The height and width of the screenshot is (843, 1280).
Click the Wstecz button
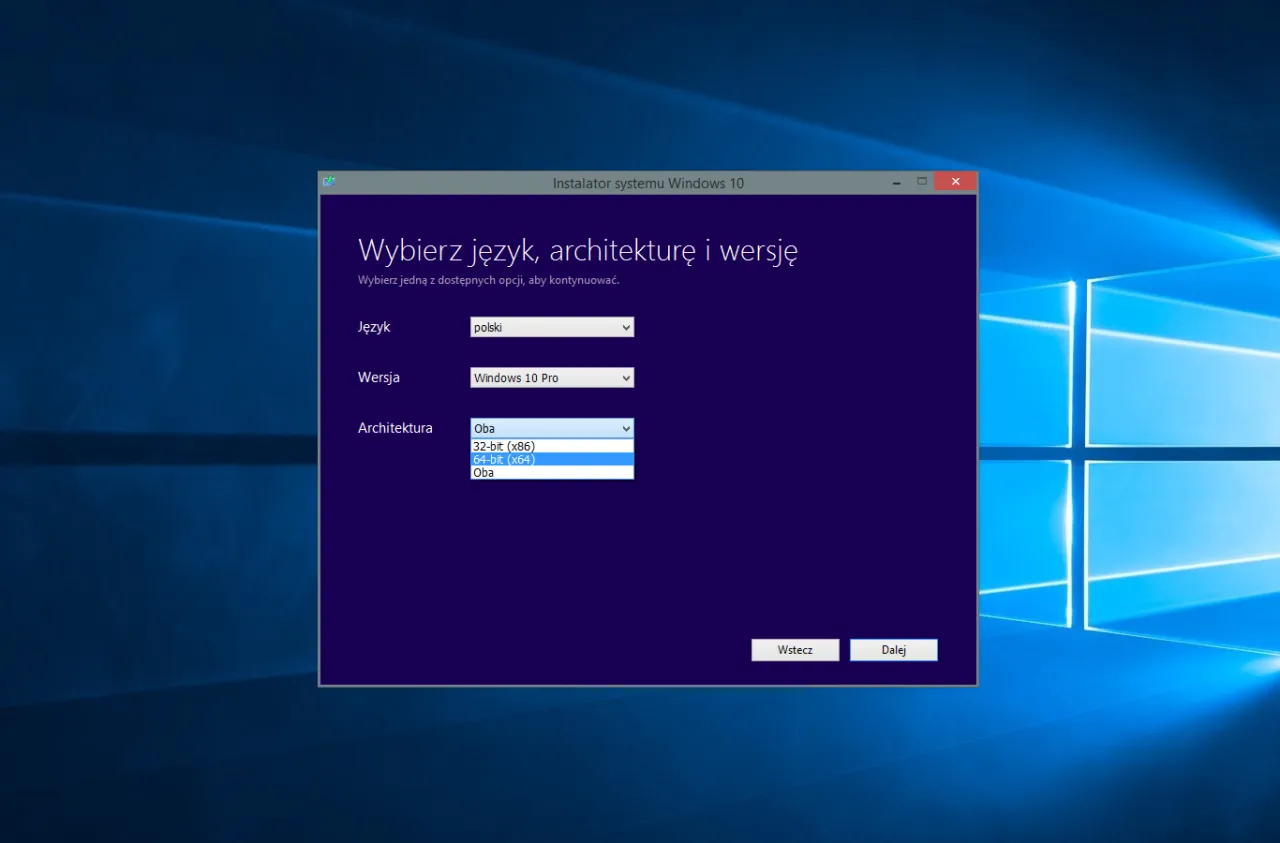pyautogui.click(x=794, y=649)
